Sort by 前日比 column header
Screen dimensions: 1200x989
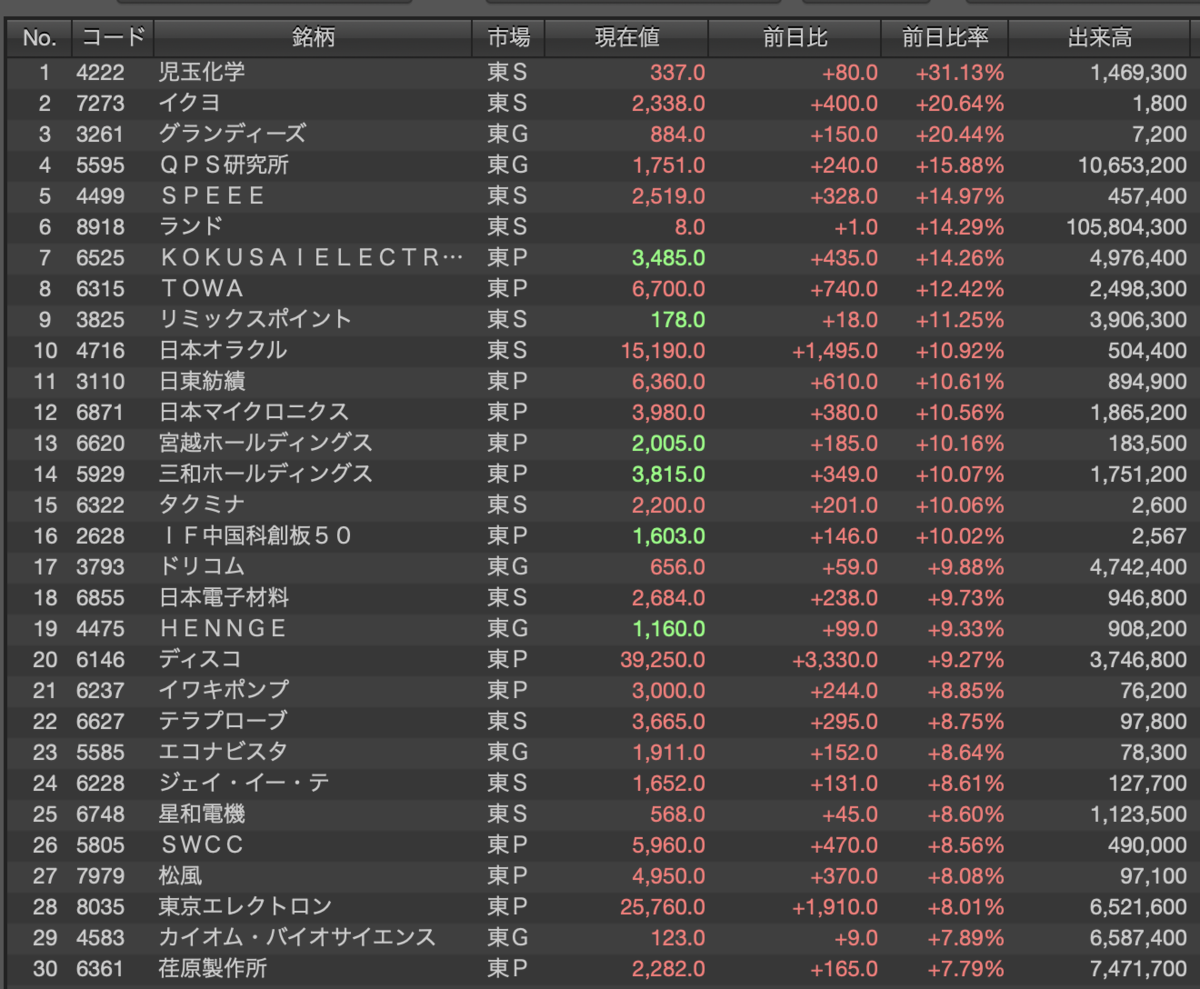795,38
